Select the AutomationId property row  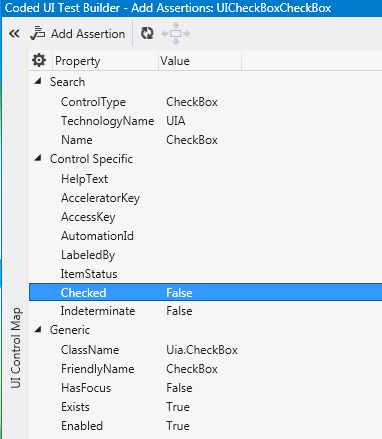coord(205,236)
